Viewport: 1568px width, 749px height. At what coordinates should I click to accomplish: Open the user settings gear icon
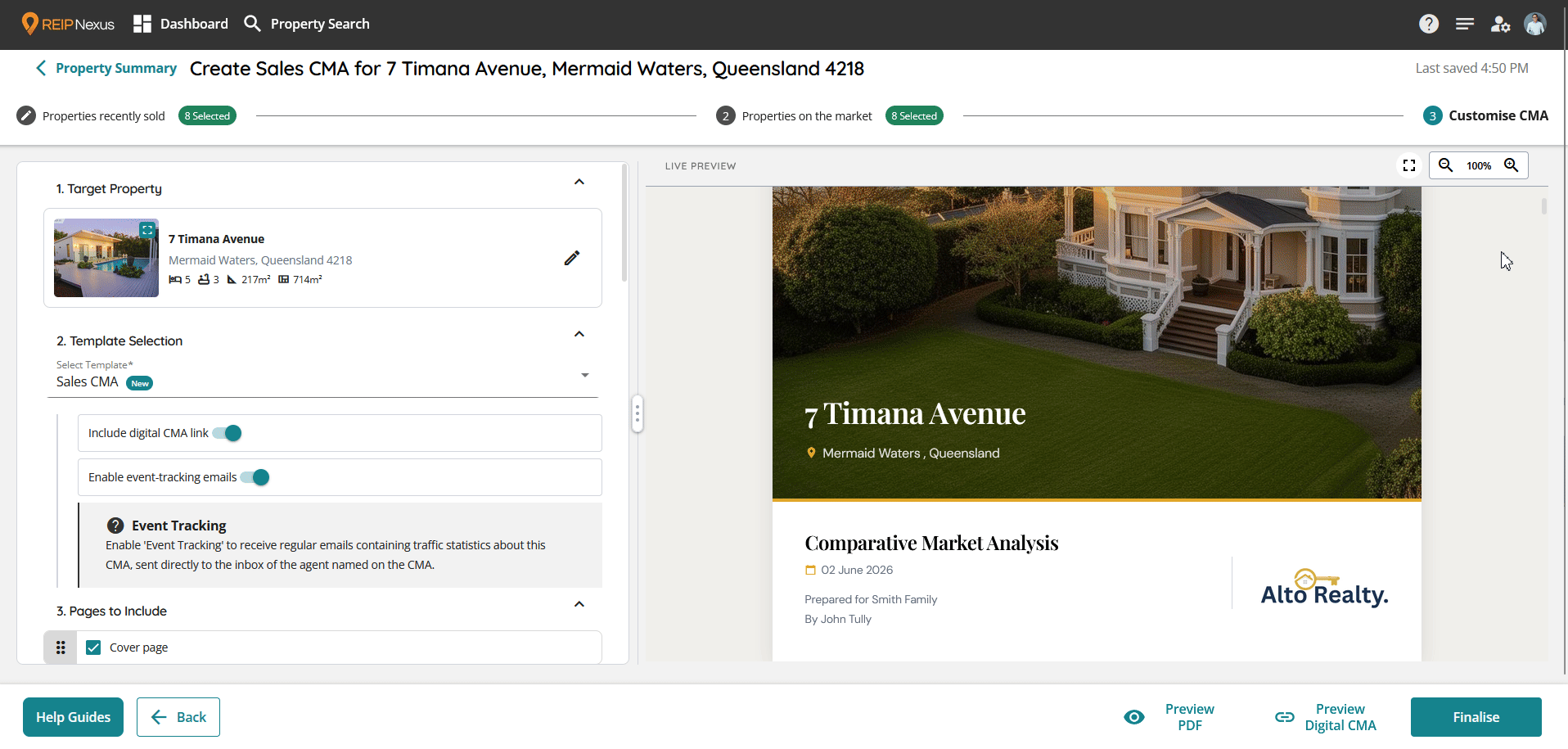1500,24
